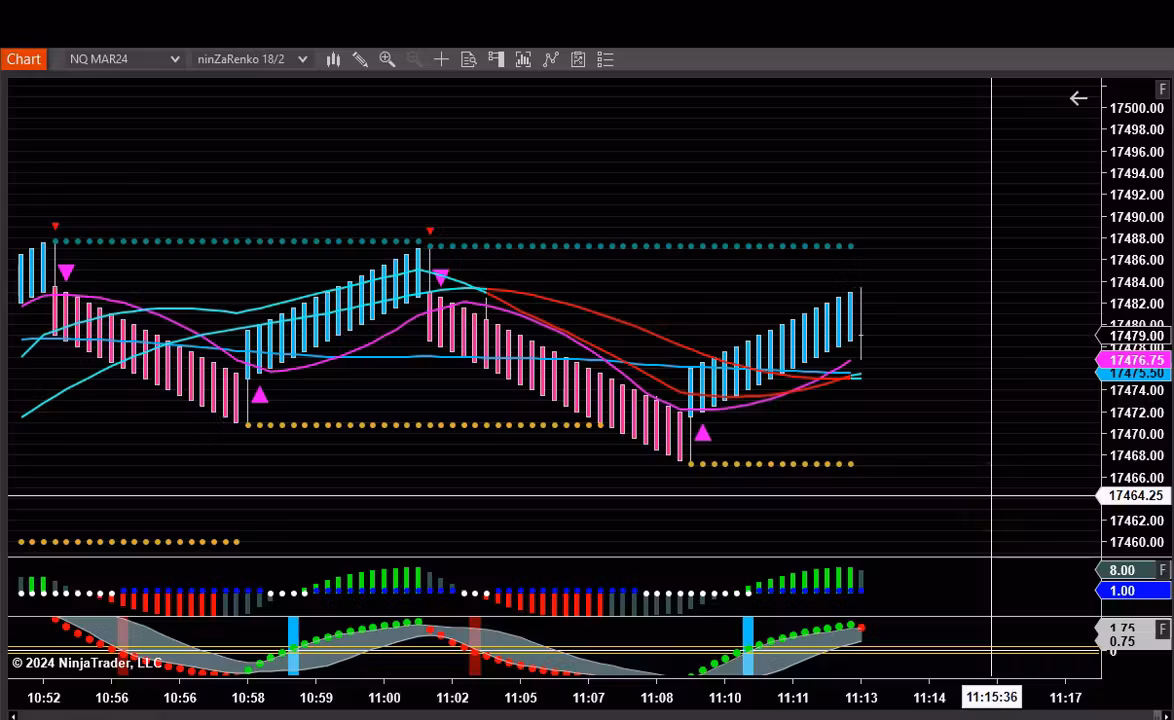Expand the data series list icon dropdown

click(x=605, y=59)
